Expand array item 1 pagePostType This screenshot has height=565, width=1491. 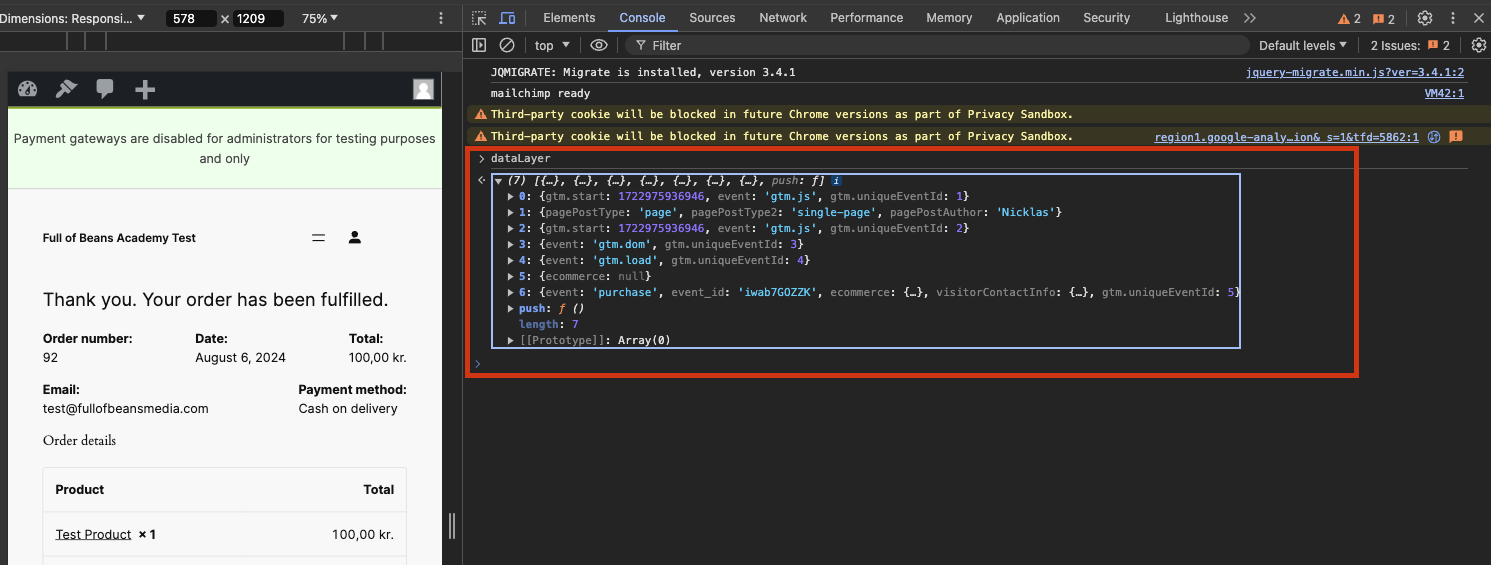click(512, 212)
